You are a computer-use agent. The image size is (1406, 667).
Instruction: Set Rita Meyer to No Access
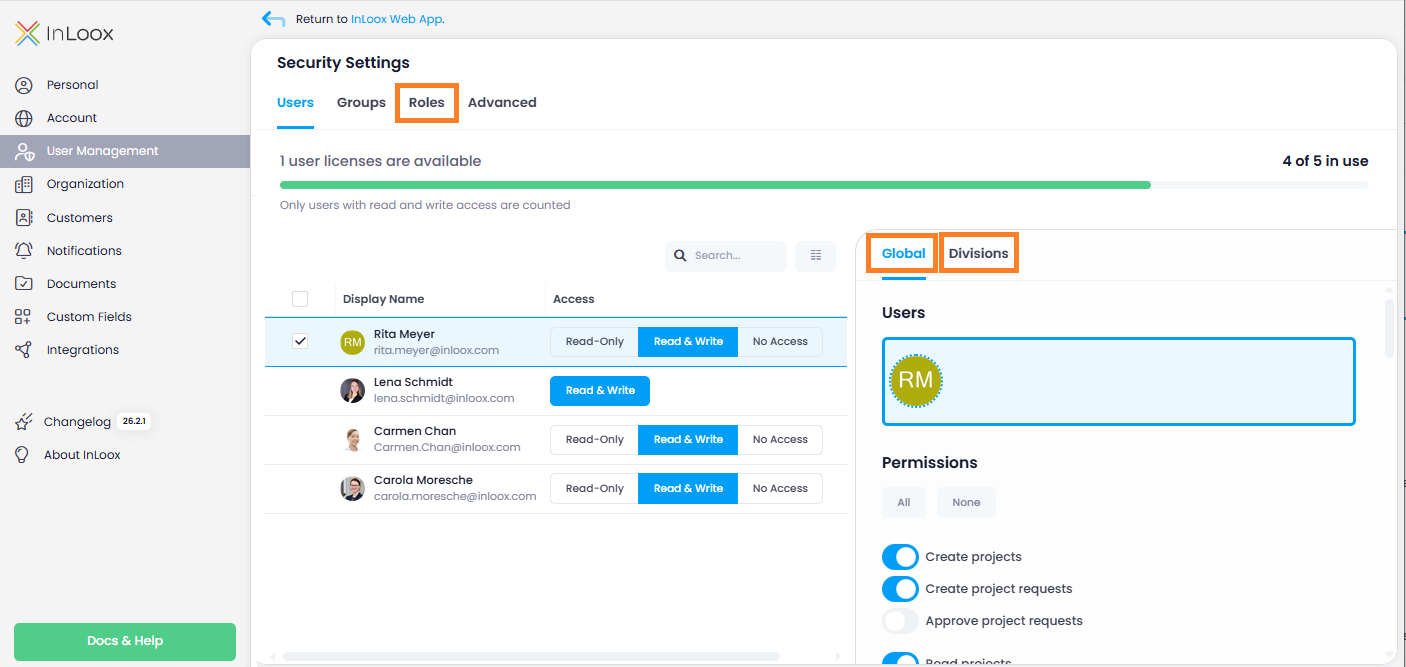(x=780, y=342)
